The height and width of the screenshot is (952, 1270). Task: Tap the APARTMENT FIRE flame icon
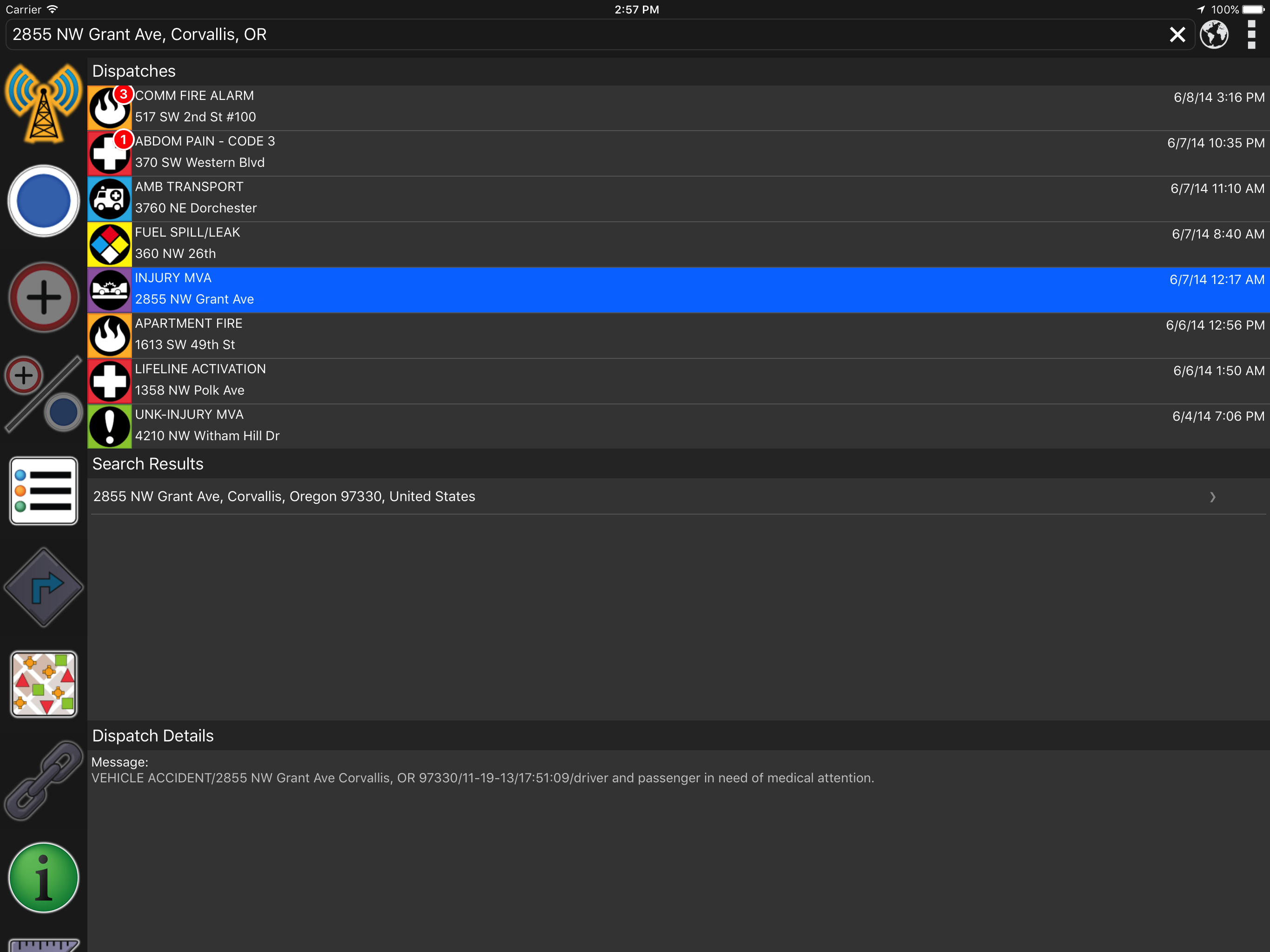[x=110, y=336]
